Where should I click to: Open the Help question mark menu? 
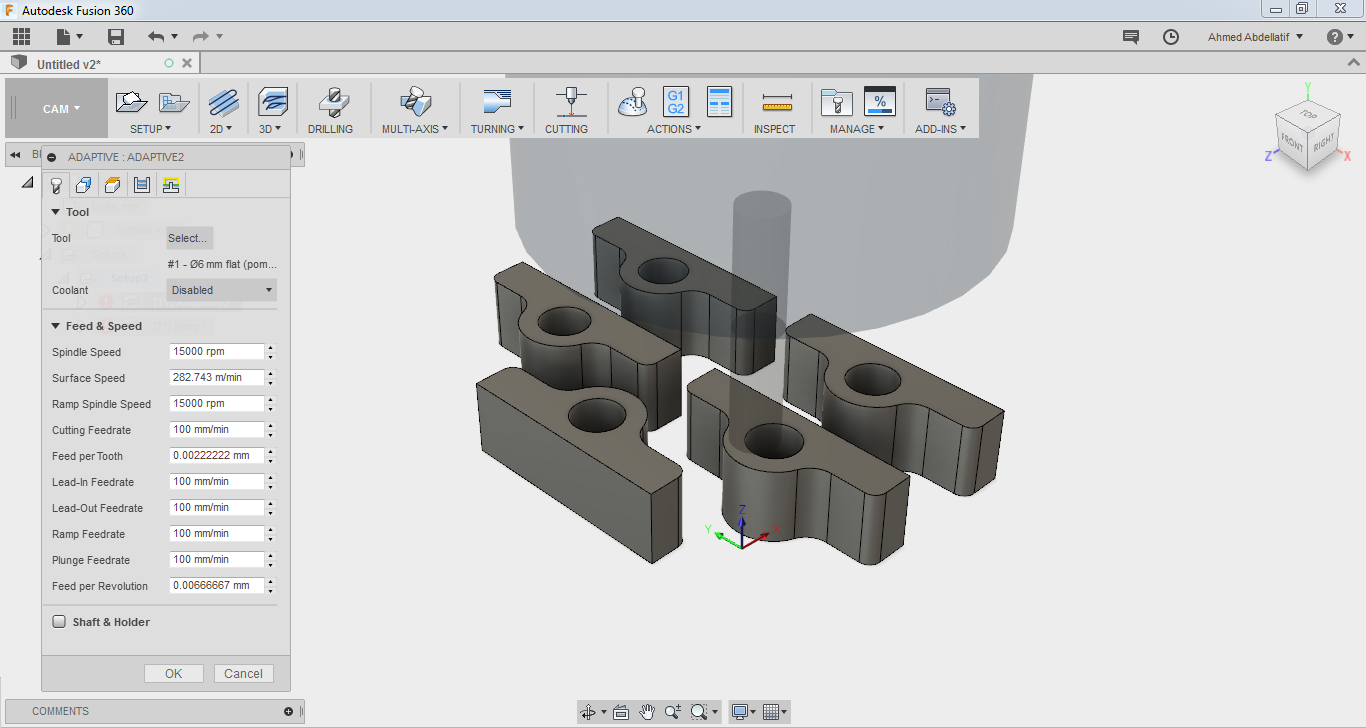click(1340, 37)
